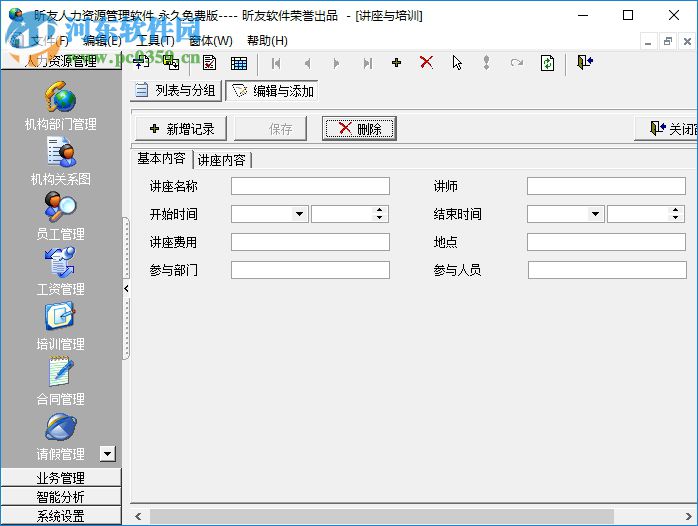The height and width of the screenshot is (526, 698).
Task: Switch to the 列表与分组 view
Action: [x=176, y=91]
